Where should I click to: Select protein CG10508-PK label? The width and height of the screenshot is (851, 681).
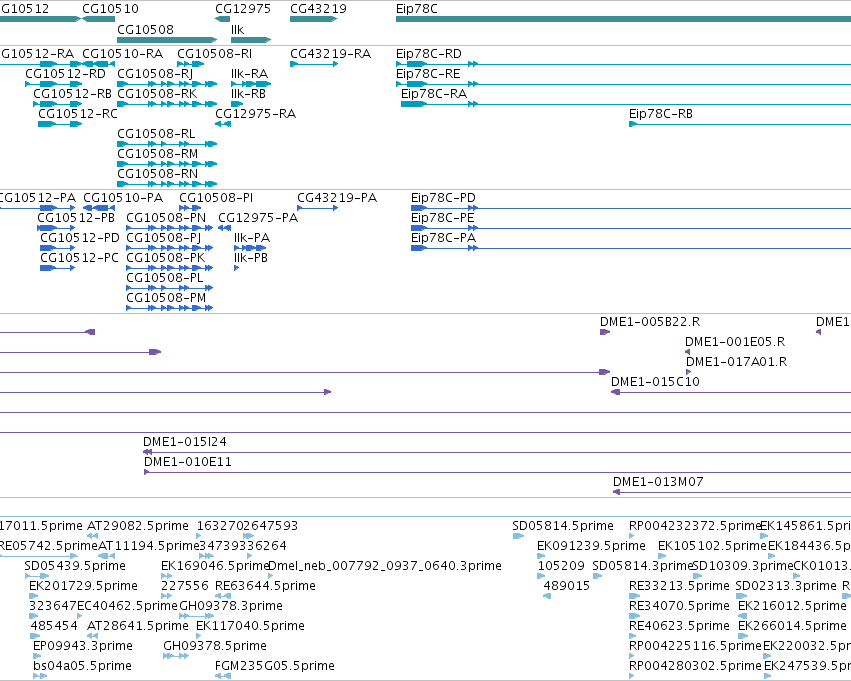166,258
